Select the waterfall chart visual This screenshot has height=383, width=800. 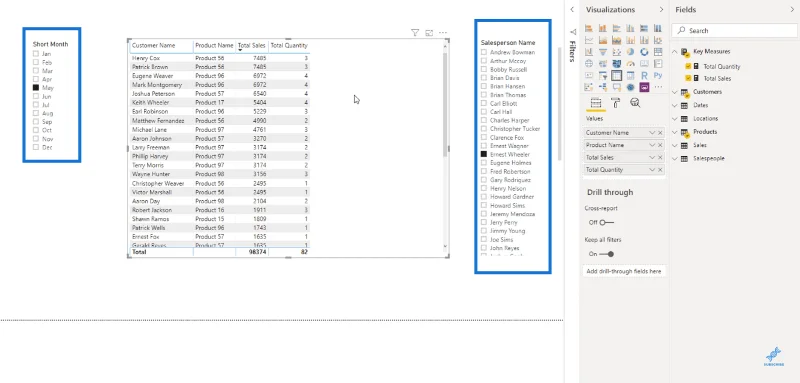coord(589,52)
